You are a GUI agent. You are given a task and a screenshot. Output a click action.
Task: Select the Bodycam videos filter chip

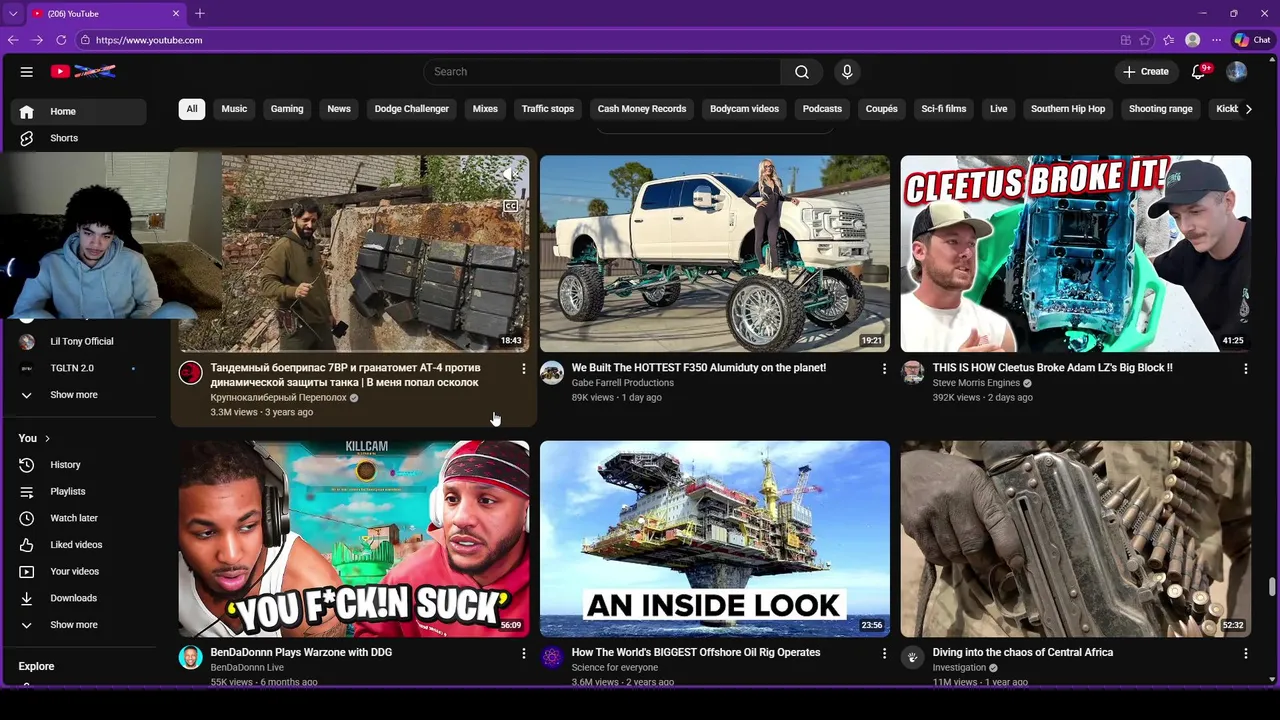tap(744, 109)
